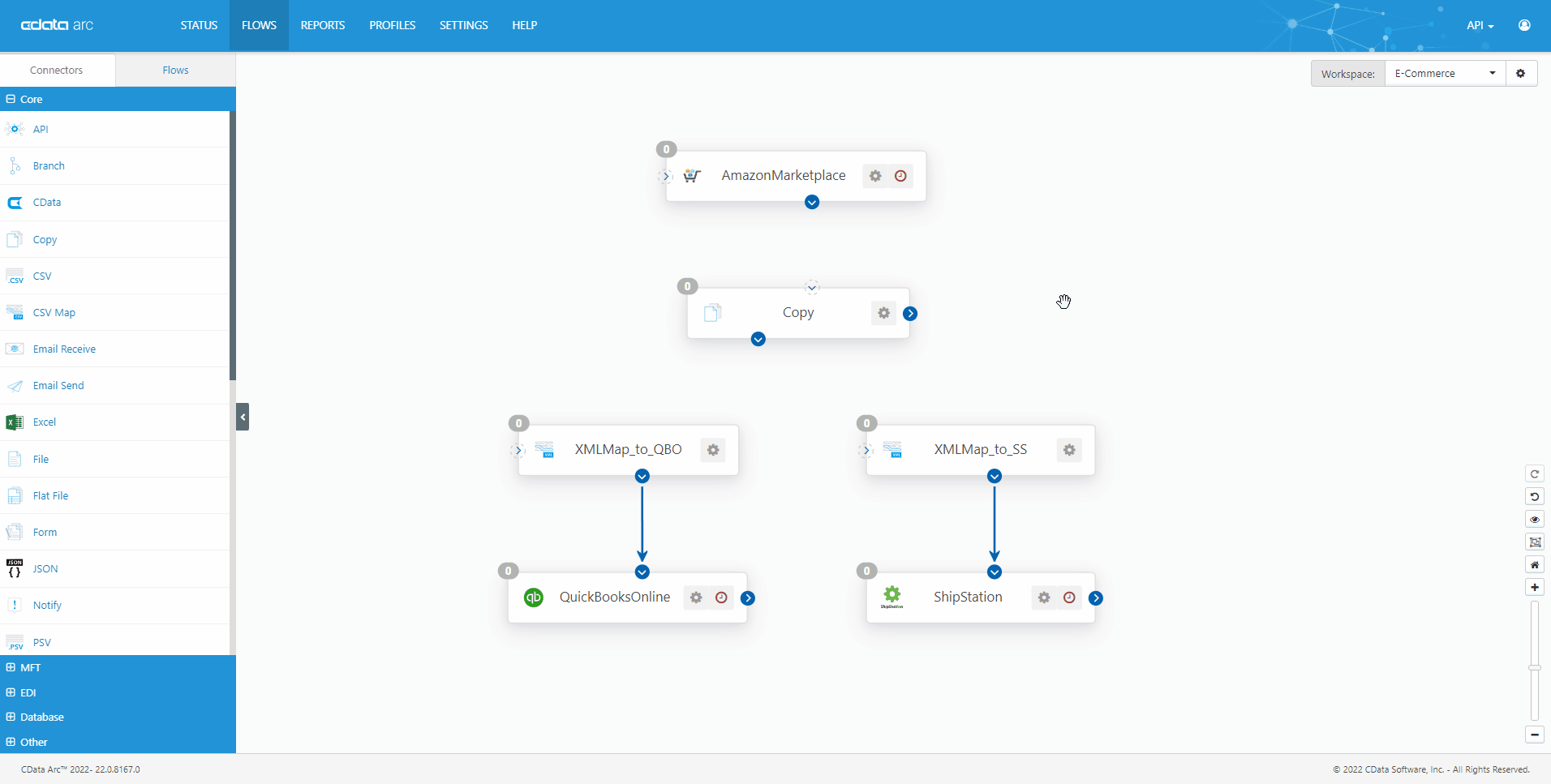
Task: Open the REPORTS menu
Action: (323, 25)
